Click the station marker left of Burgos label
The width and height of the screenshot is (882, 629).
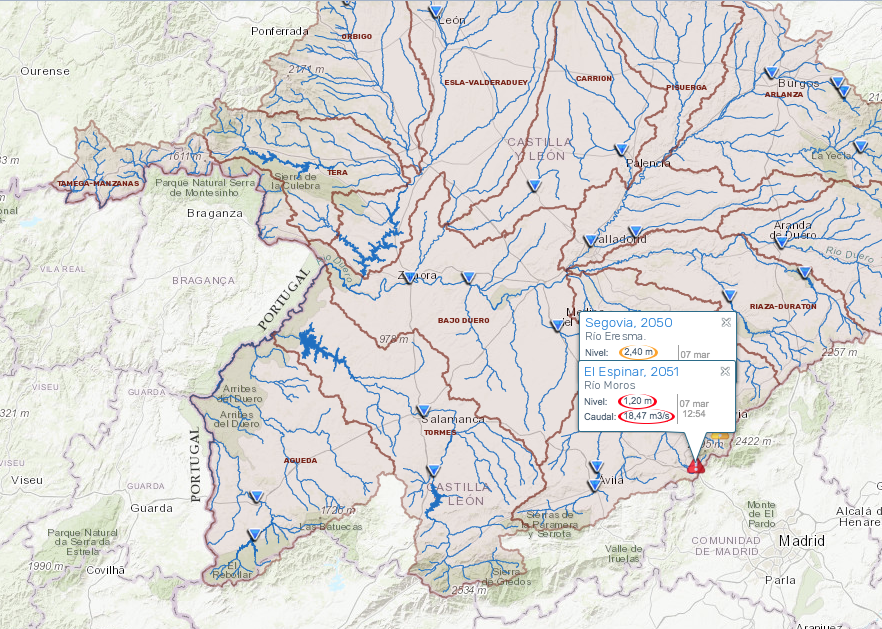pyautogui.click(x=771, y=73)
